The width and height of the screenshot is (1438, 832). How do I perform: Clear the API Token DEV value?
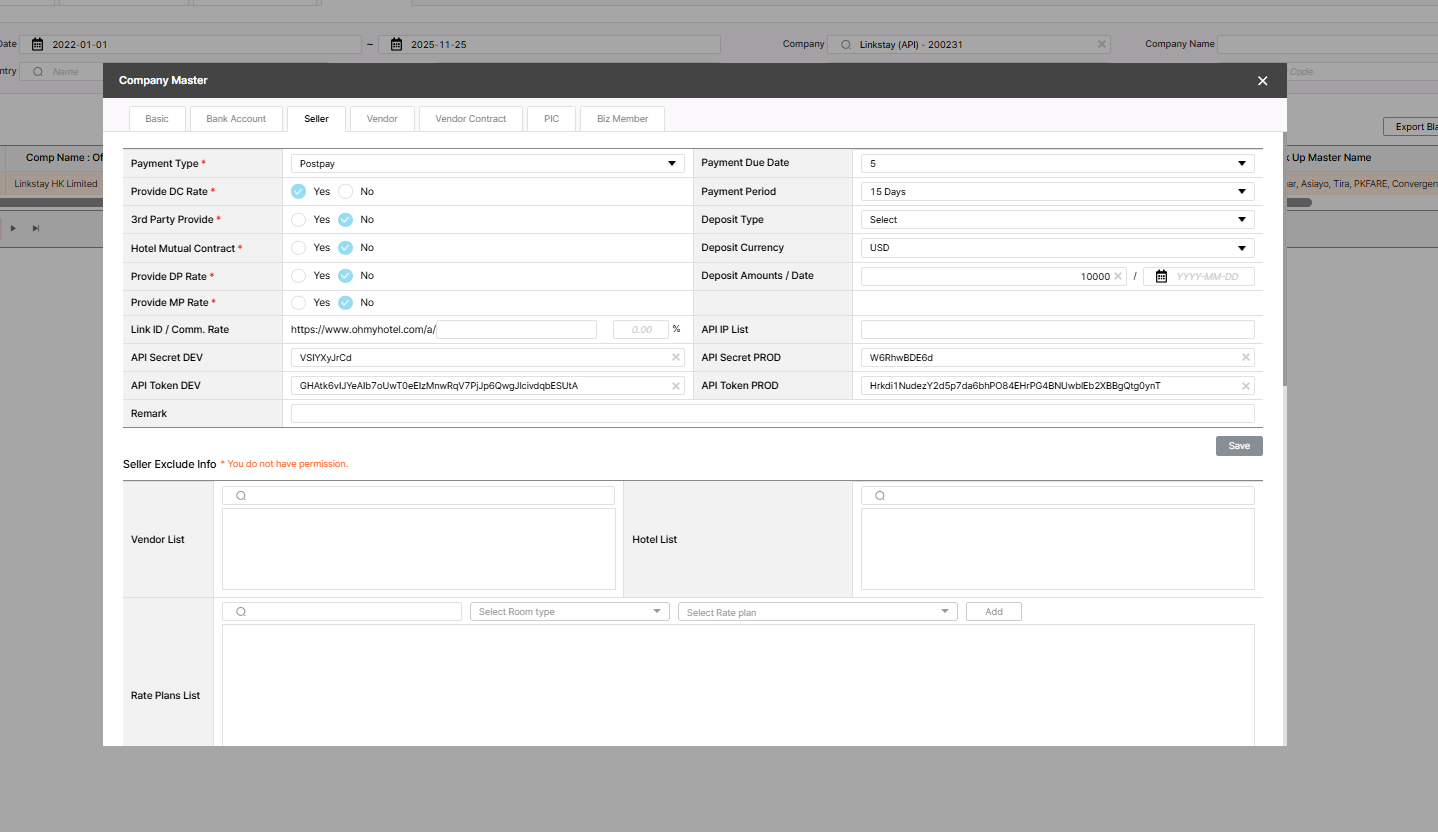676,385
